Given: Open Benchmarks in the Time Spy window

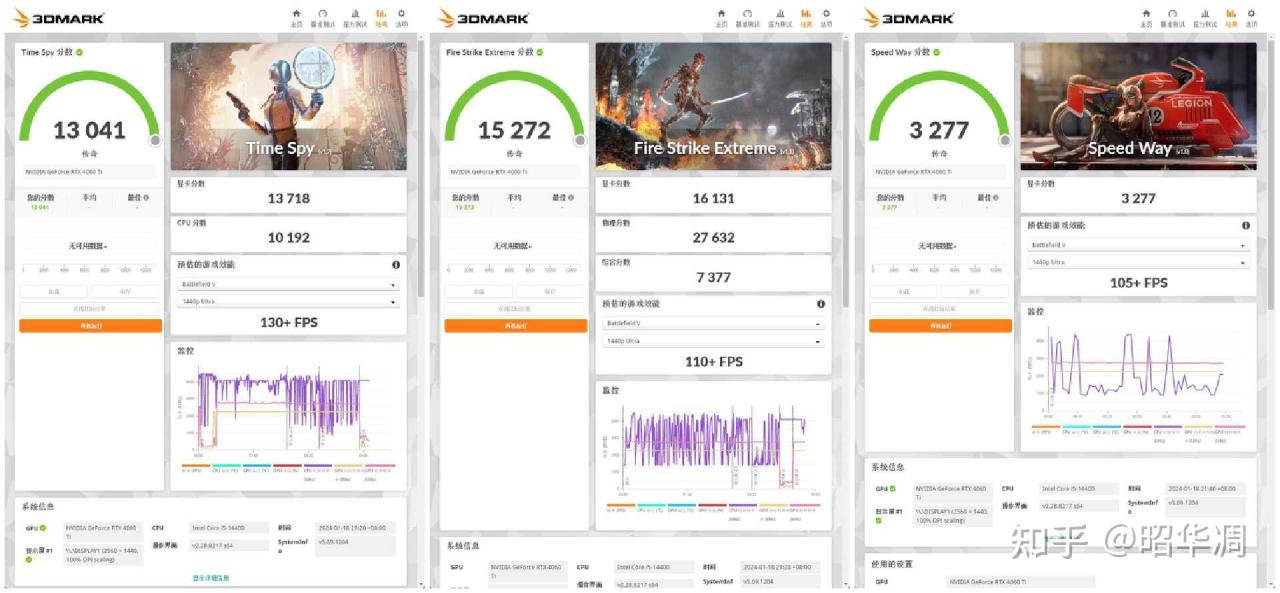Looking at the screenshot, I should pos(323,17).
